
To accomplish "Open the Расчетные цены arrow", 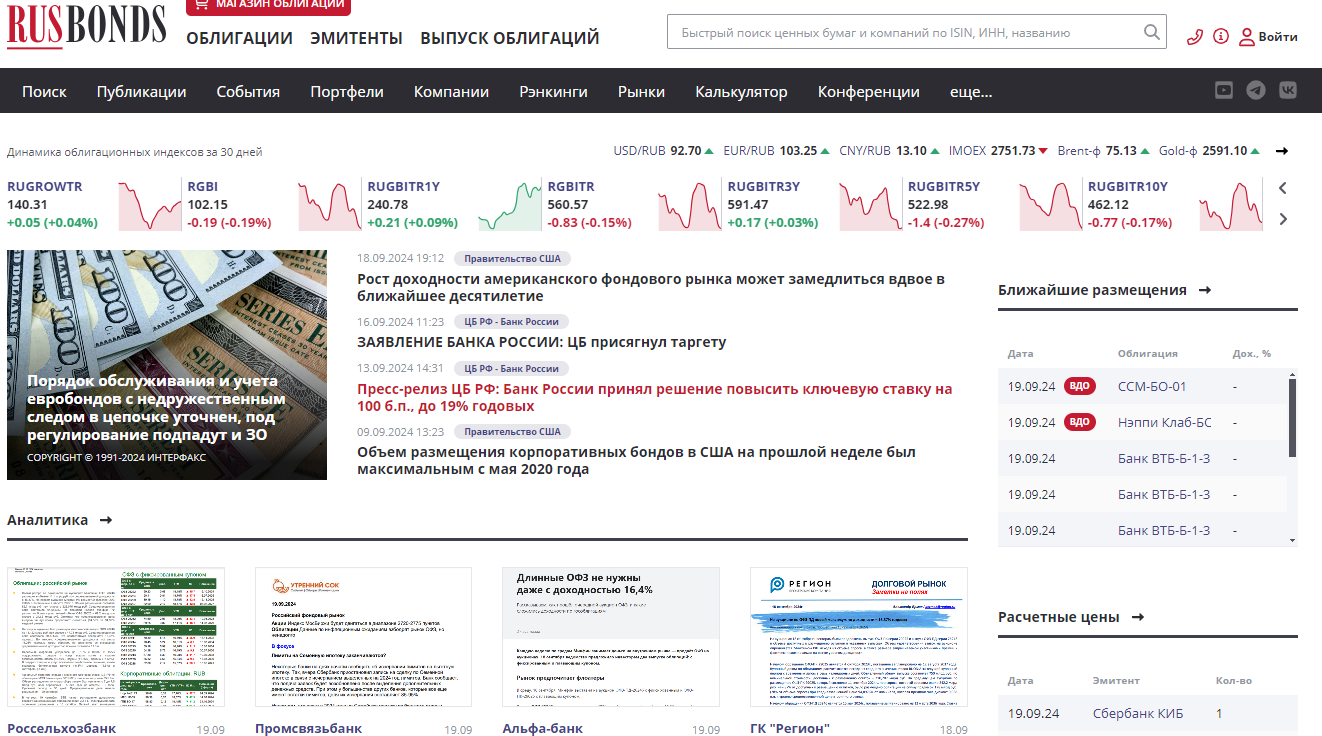I will coord(1137,617).
